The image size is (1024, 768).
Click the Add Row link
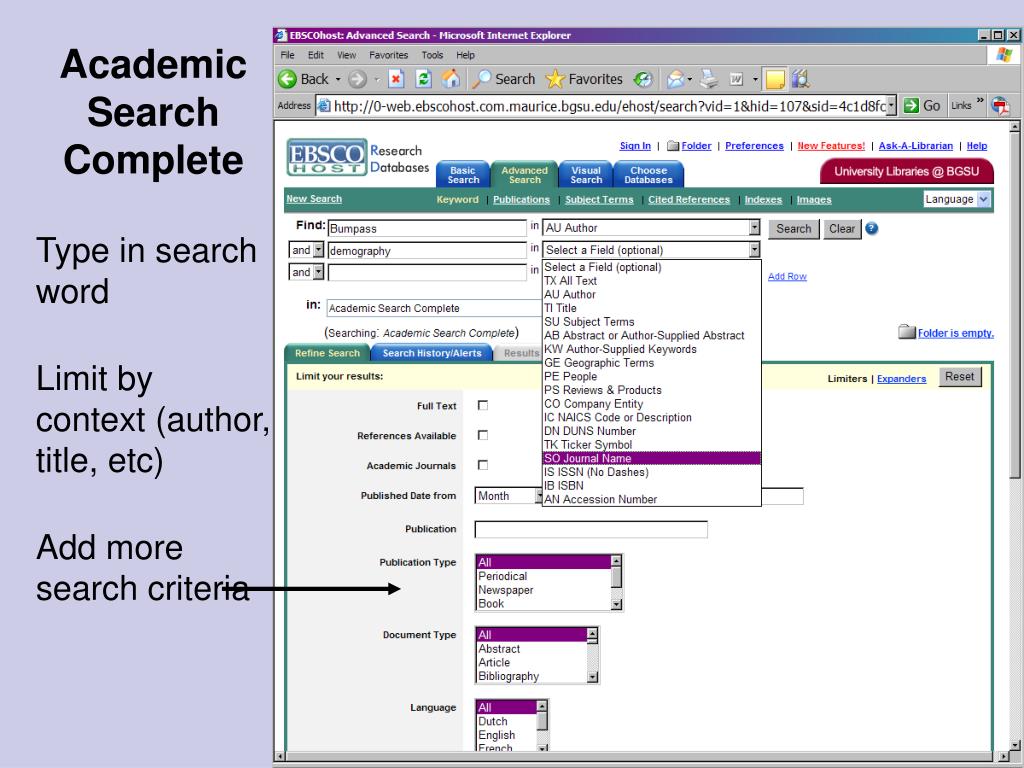[787, 276]
